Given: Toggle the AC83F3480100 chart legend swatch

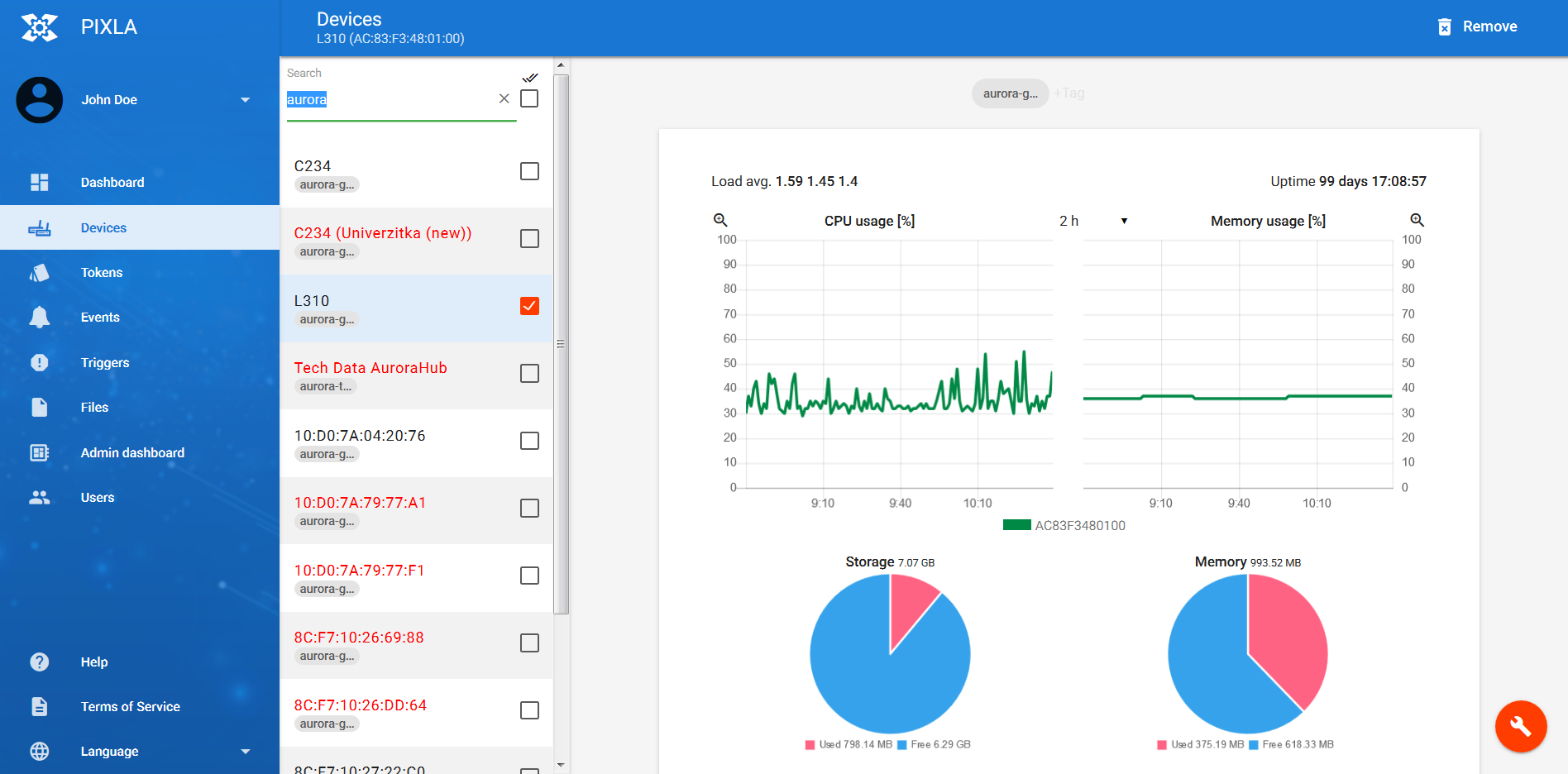Looking at the screenshot, I should pyautogui.click(x=1016, y=525).
